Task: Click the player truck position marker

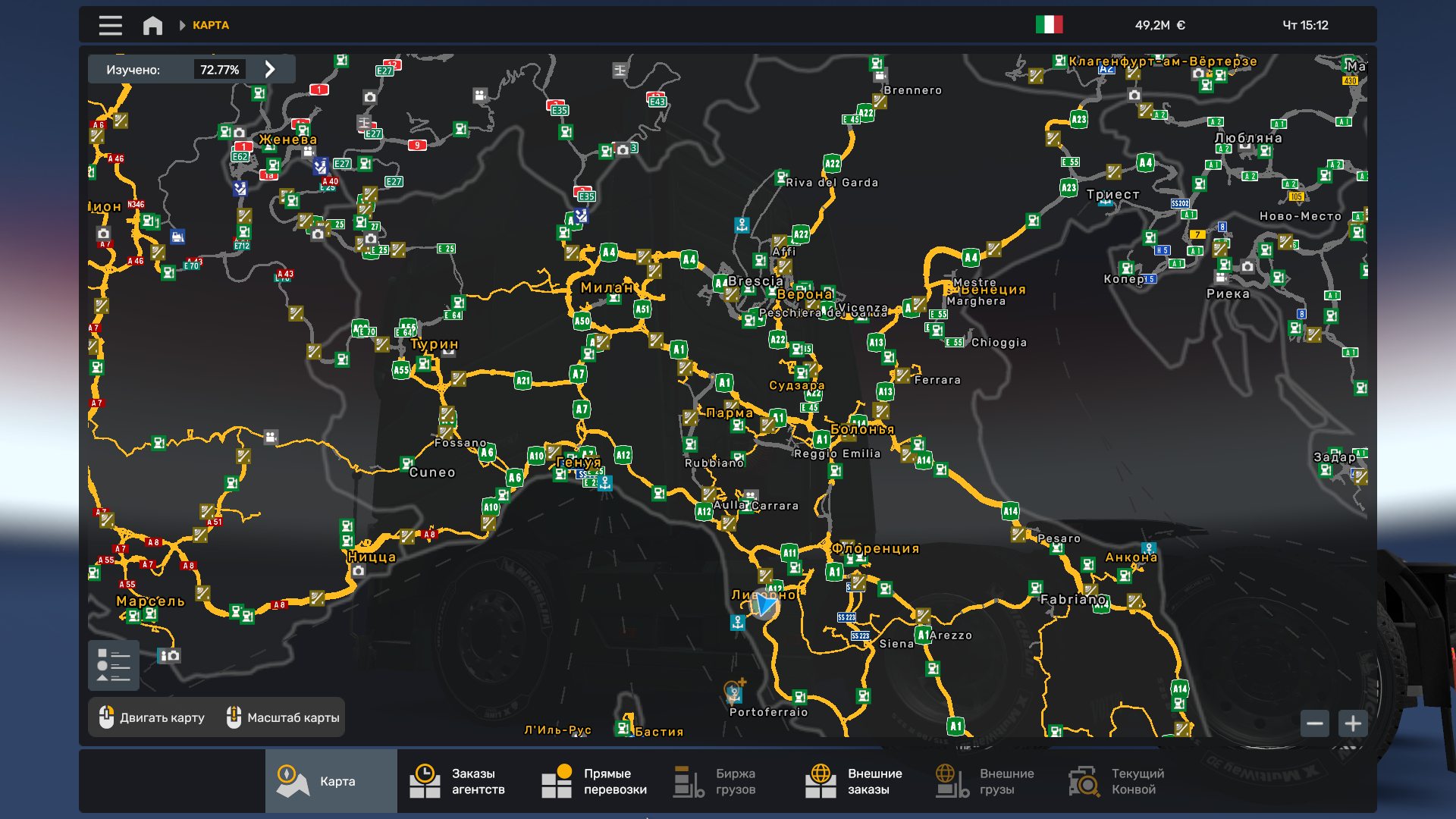Action: (764, 604)
